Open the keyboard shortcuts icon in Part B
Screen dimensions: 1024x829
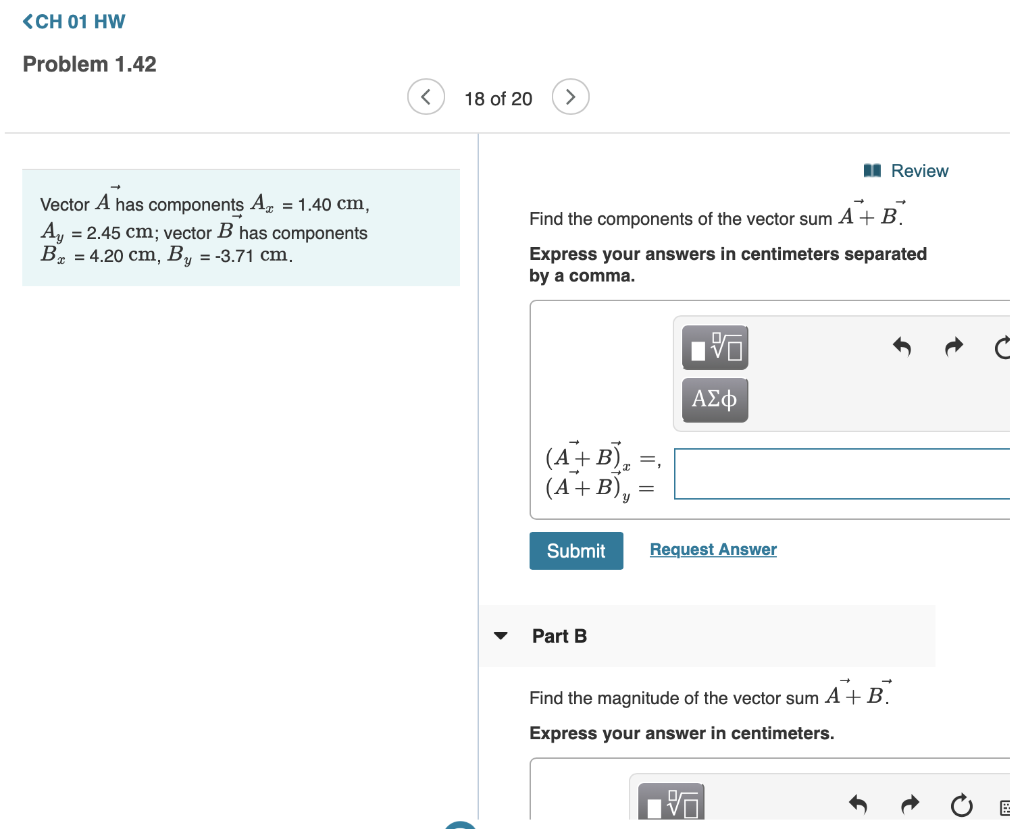[x=1009, y=804]
